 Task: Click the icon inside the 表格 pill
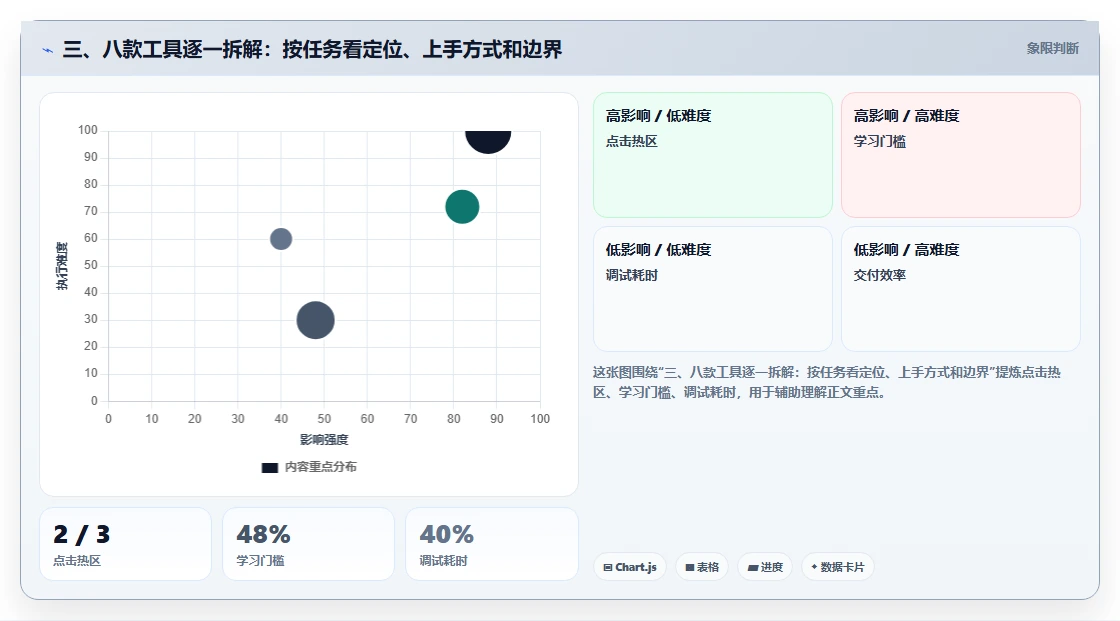pyautogui.click(x=690, y=567)
